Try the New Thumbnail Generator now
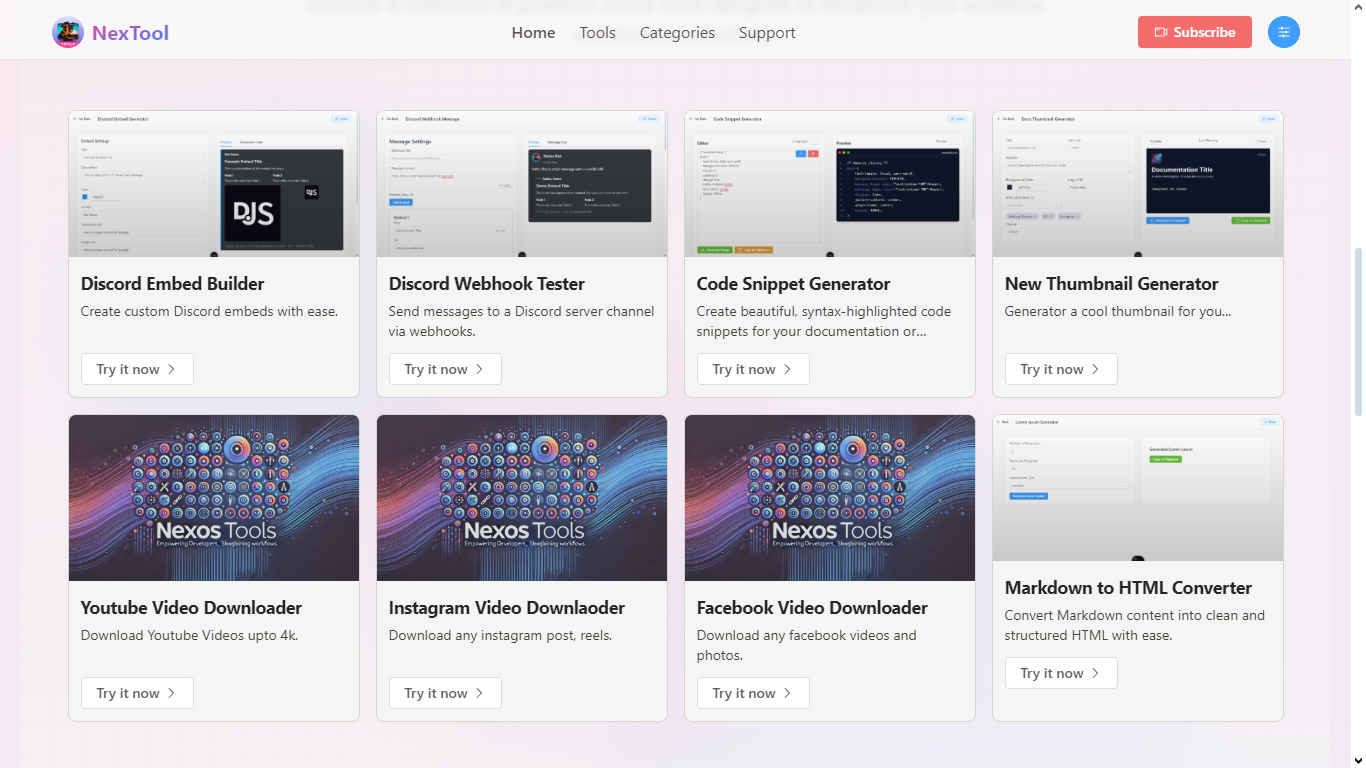This screenshot has height=768, width=1366. point(1061,369)
